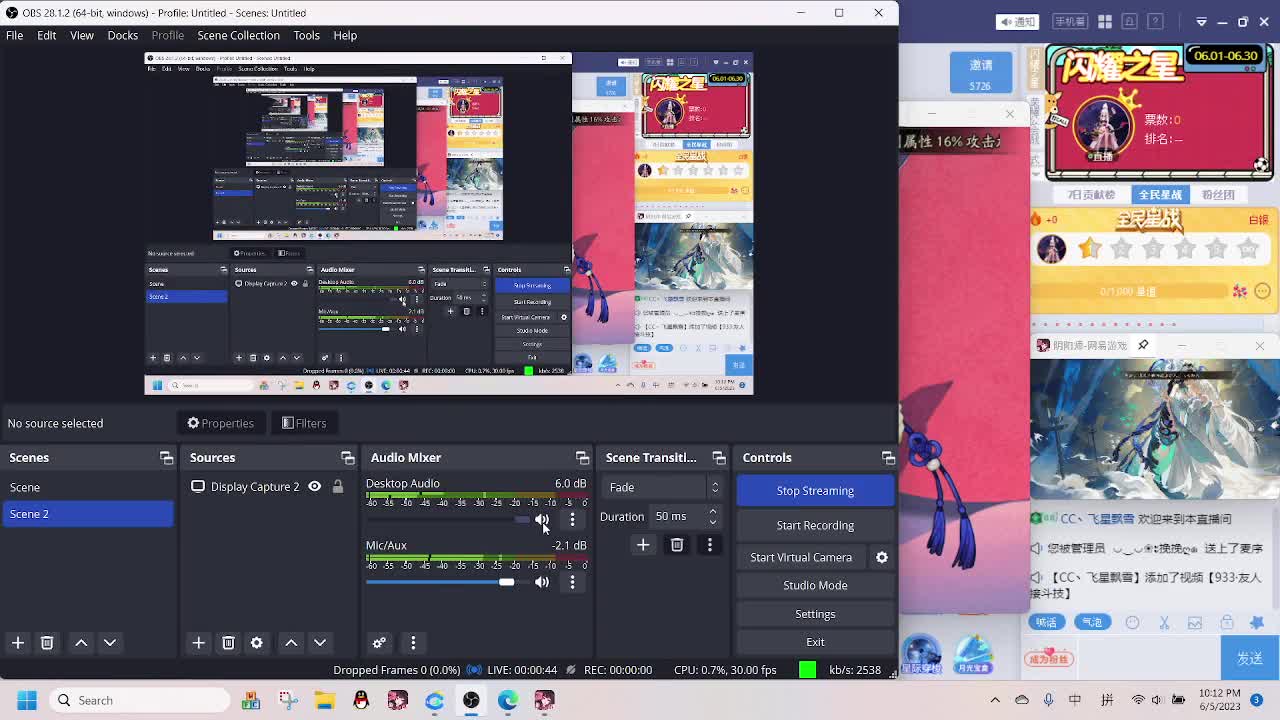Screen dimensions: 1280x720
Task: Move scene up in Scenes panel
Action: pos(81,643)
